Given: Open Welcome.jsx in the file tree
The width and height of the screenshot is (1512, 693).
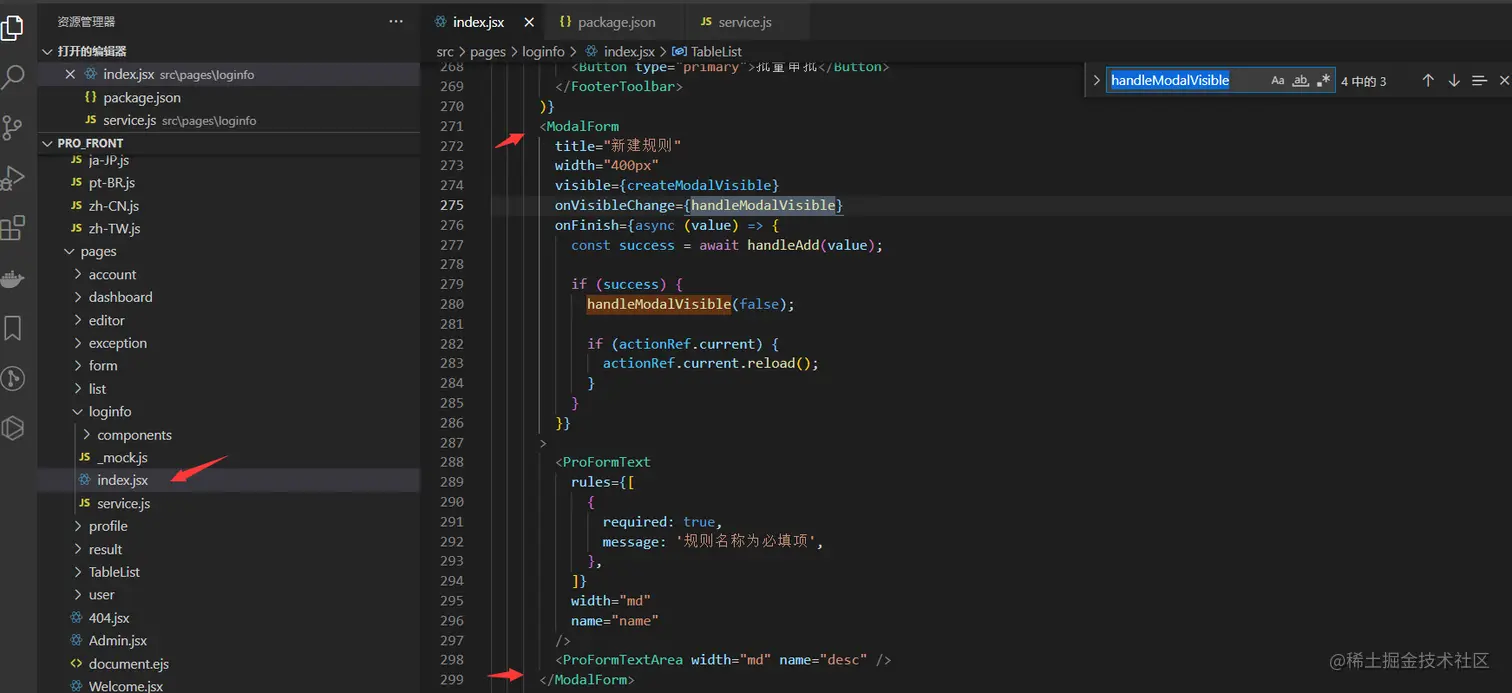Looking at the screenshot, I should [x=125, y=687].
